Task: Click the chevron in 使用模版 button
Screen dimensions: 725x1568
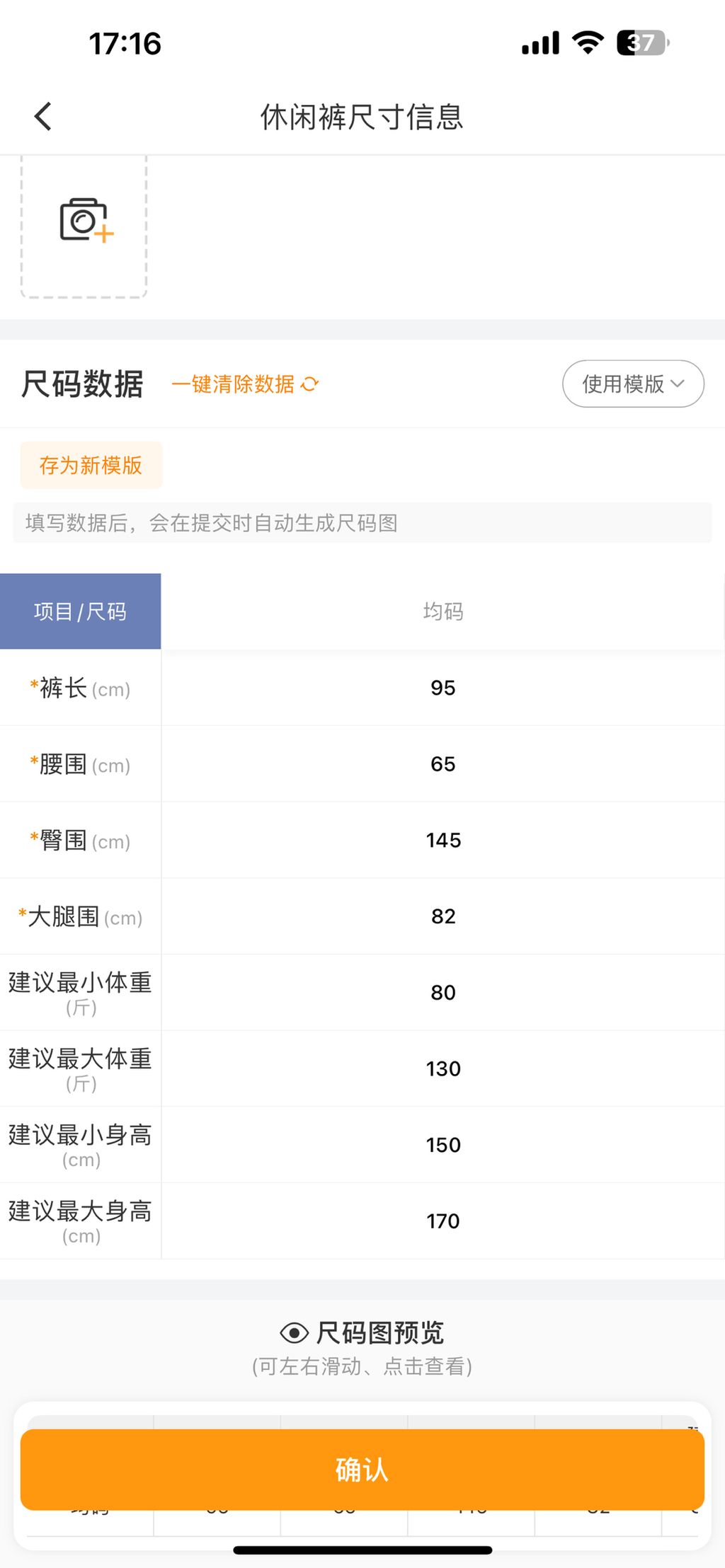Action: coord(678,384)
